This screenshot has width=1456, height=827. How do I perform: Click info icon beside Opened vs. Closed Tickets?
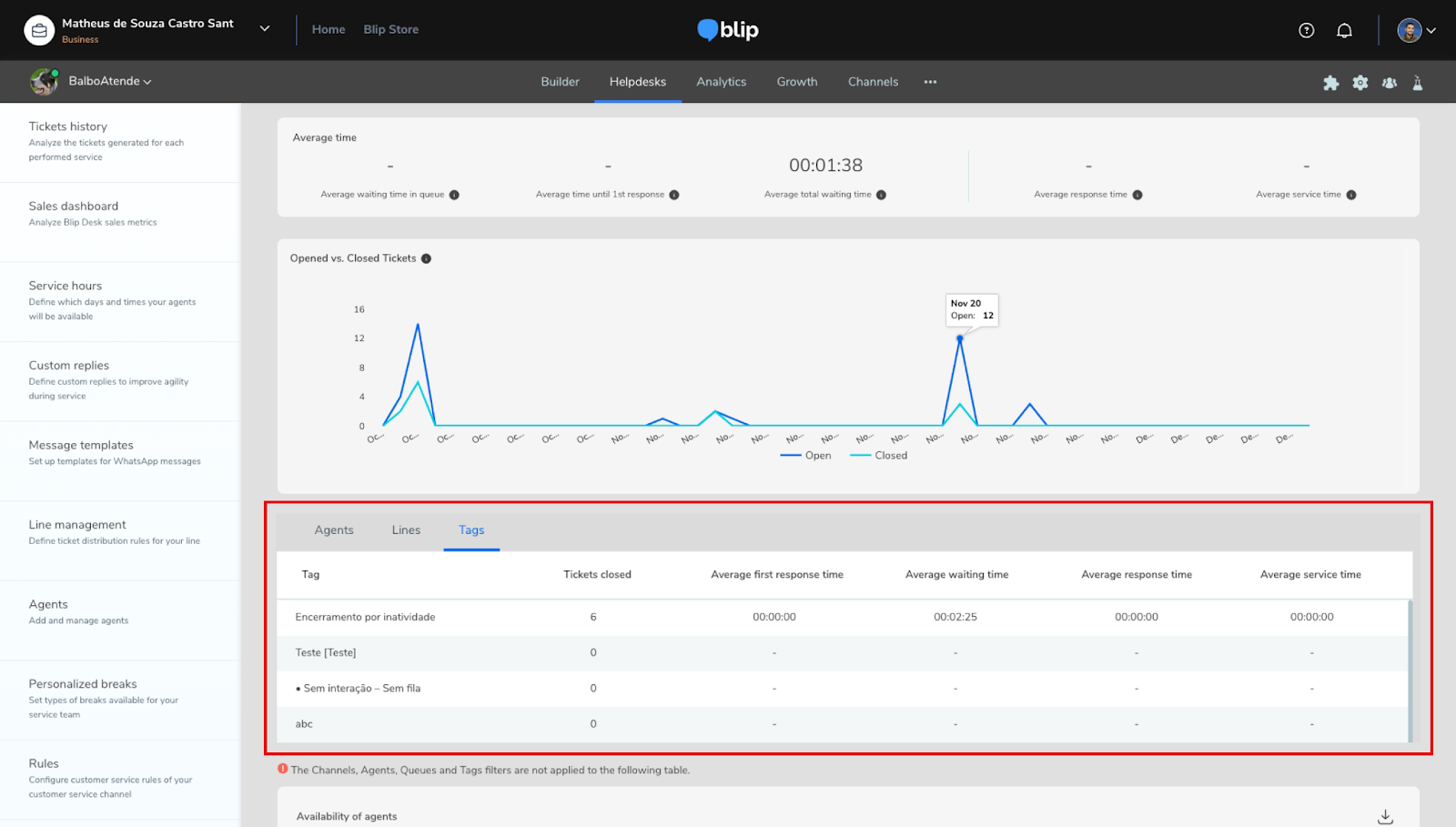pos(426,258)
